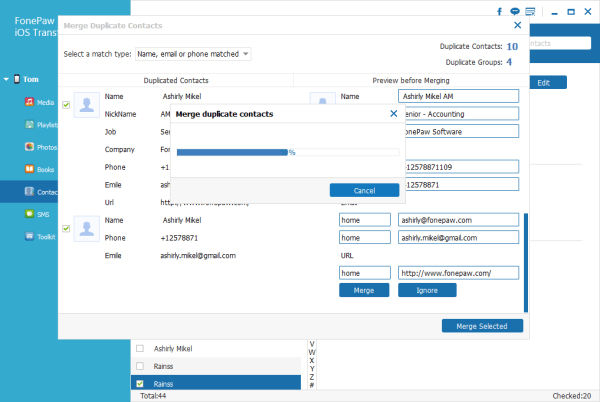
Task: Click the preview Name field Ashirly Mikel AM
Action: click(x=458, y=96)
